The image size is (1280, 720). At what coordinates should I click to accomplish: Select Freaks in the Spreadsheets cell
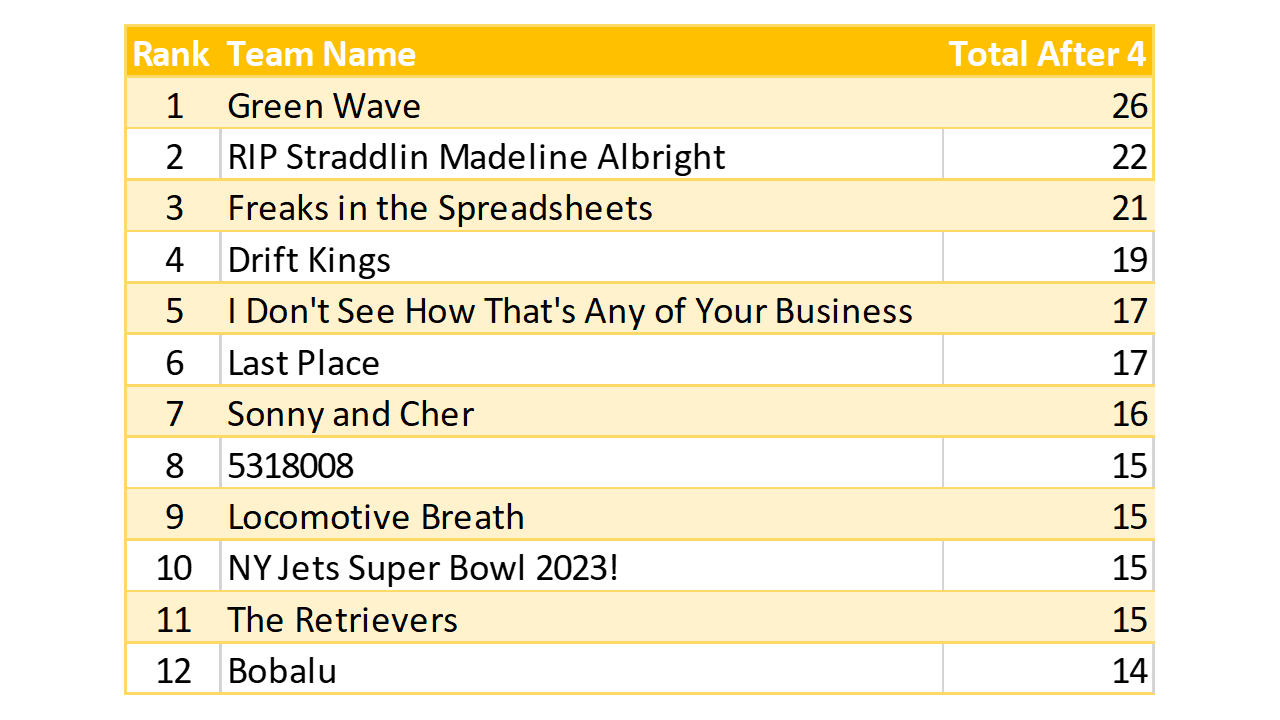click(x=440, y=208)
